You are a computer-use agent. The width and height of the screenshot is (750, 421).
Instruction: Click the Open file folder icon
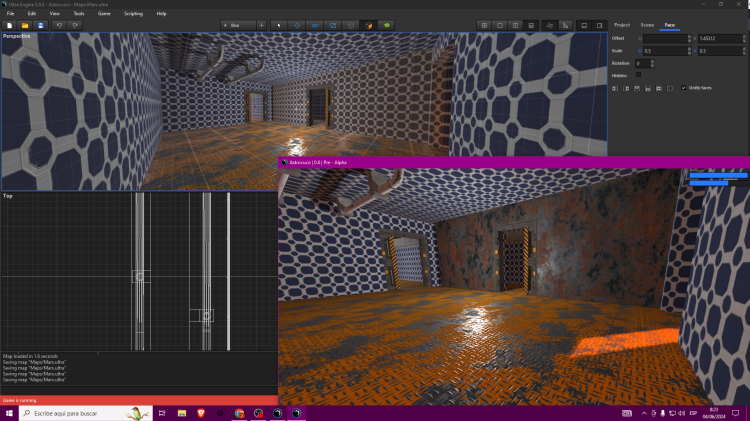[25, 24]
